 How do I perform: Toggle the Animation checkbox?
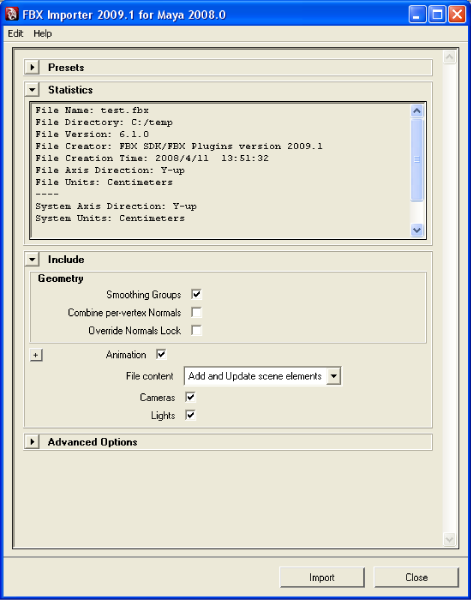pos(161,354)
